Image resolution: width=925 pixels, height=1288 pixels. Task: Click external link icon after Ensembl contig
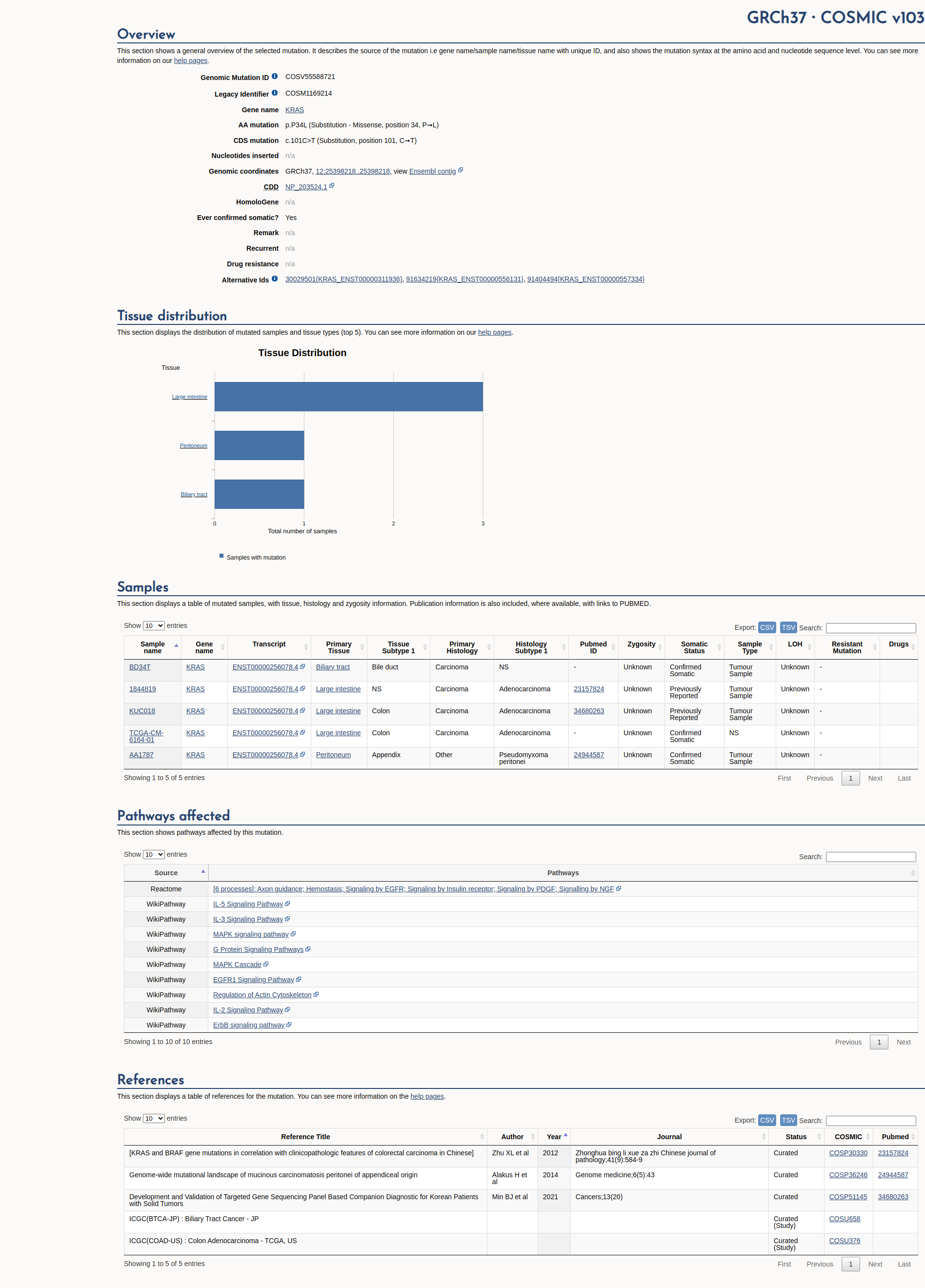pyautogui.click(x=461, y=170)
